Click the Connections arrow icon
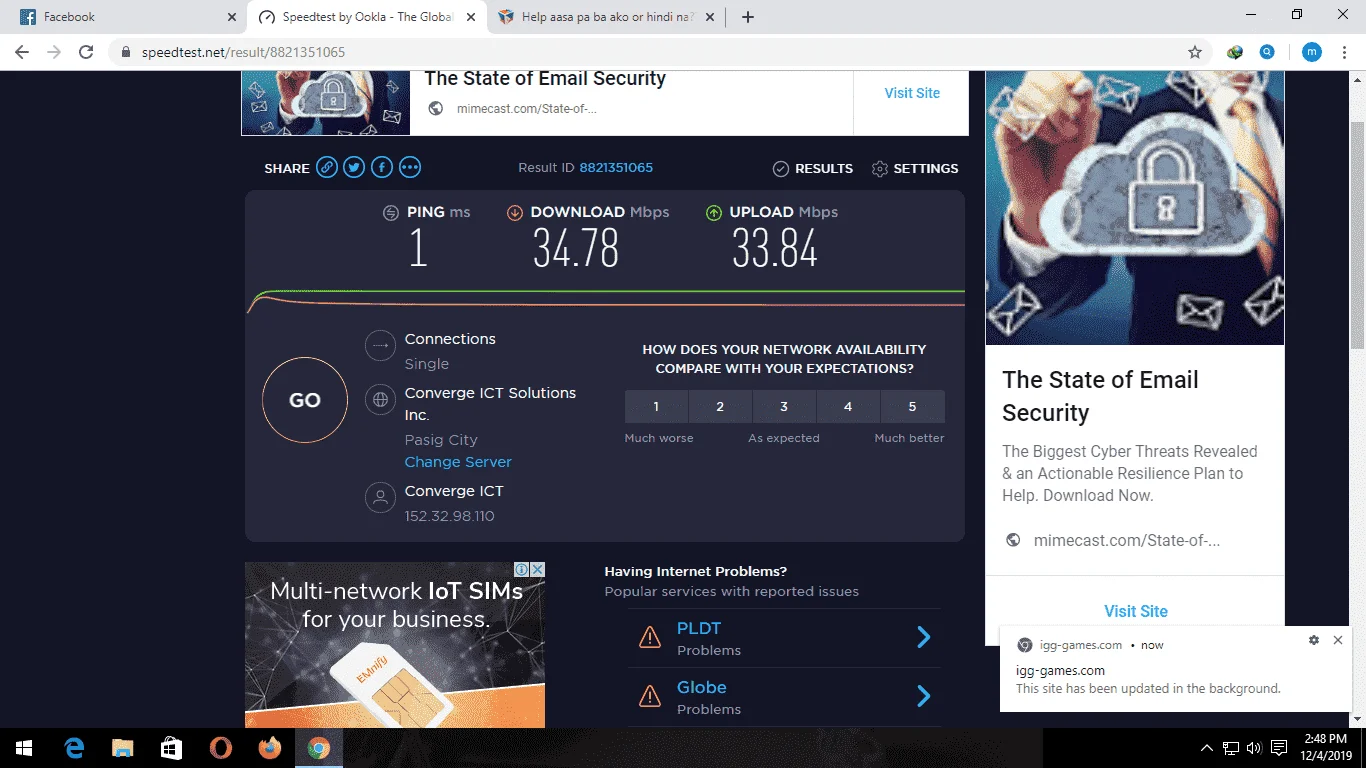 click(x=380, y=346)
